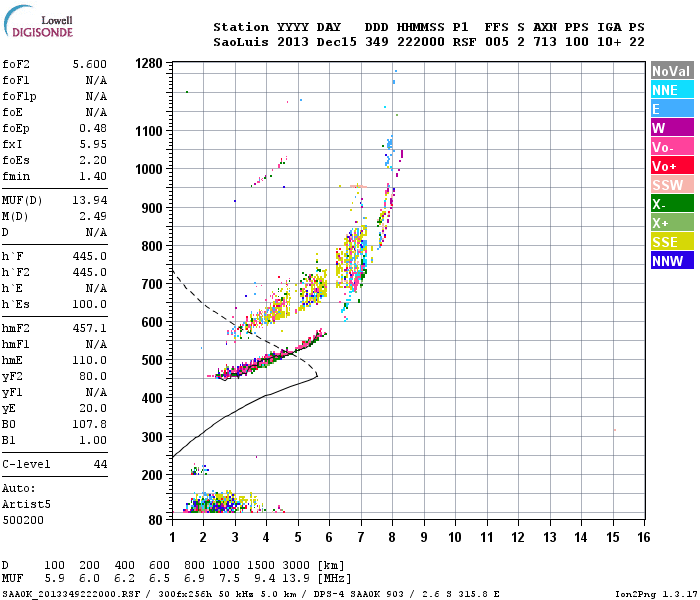Select the Vo+ legend swatch
The height and width of the screenshot is (600, 700).
pyautogui.click(x=672, y=166)
